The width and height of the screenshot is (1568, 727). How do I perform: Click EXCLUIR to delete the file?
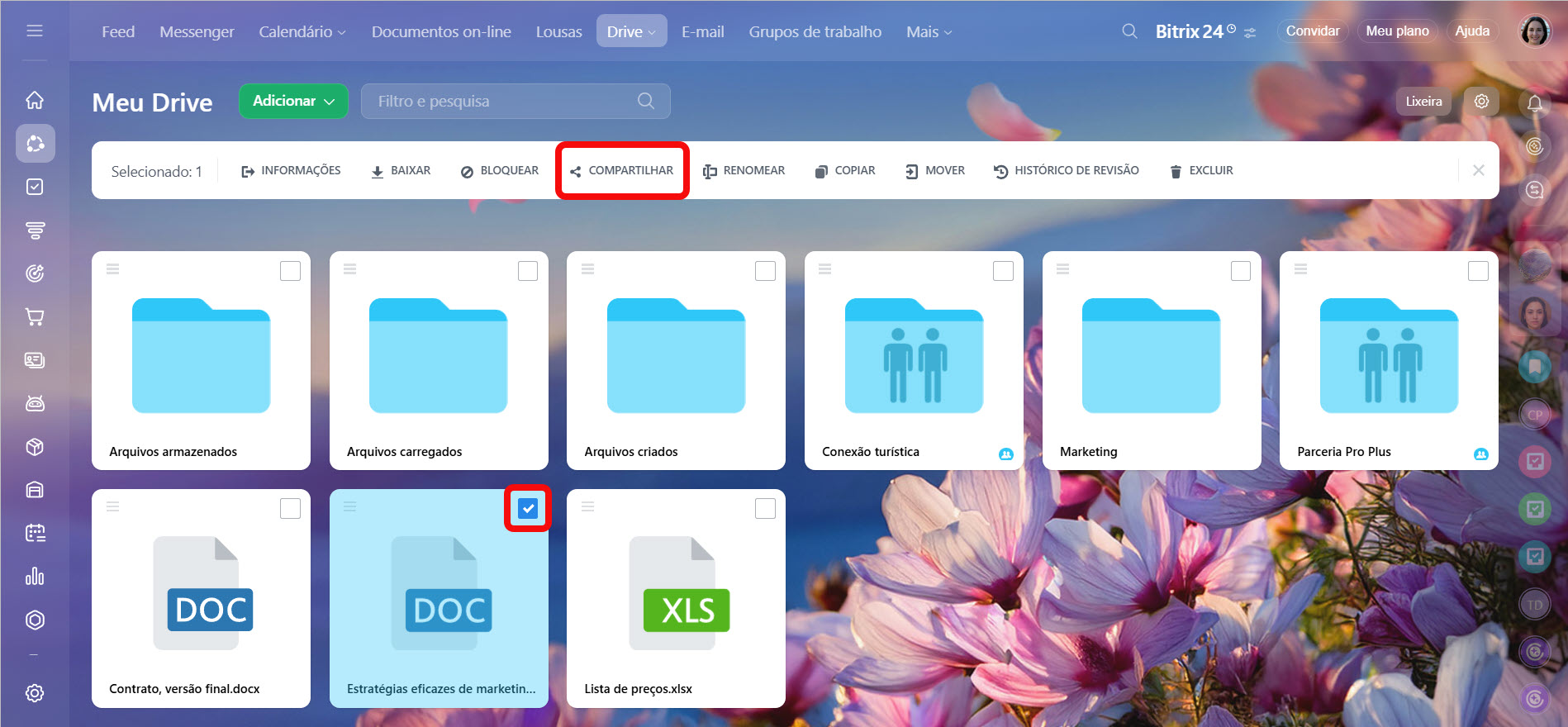click(1201, 170)
